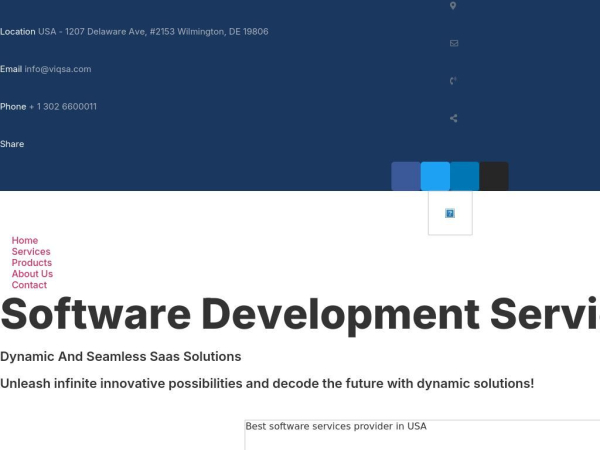
Task: Click the black share button
Action: click(494, 176)
